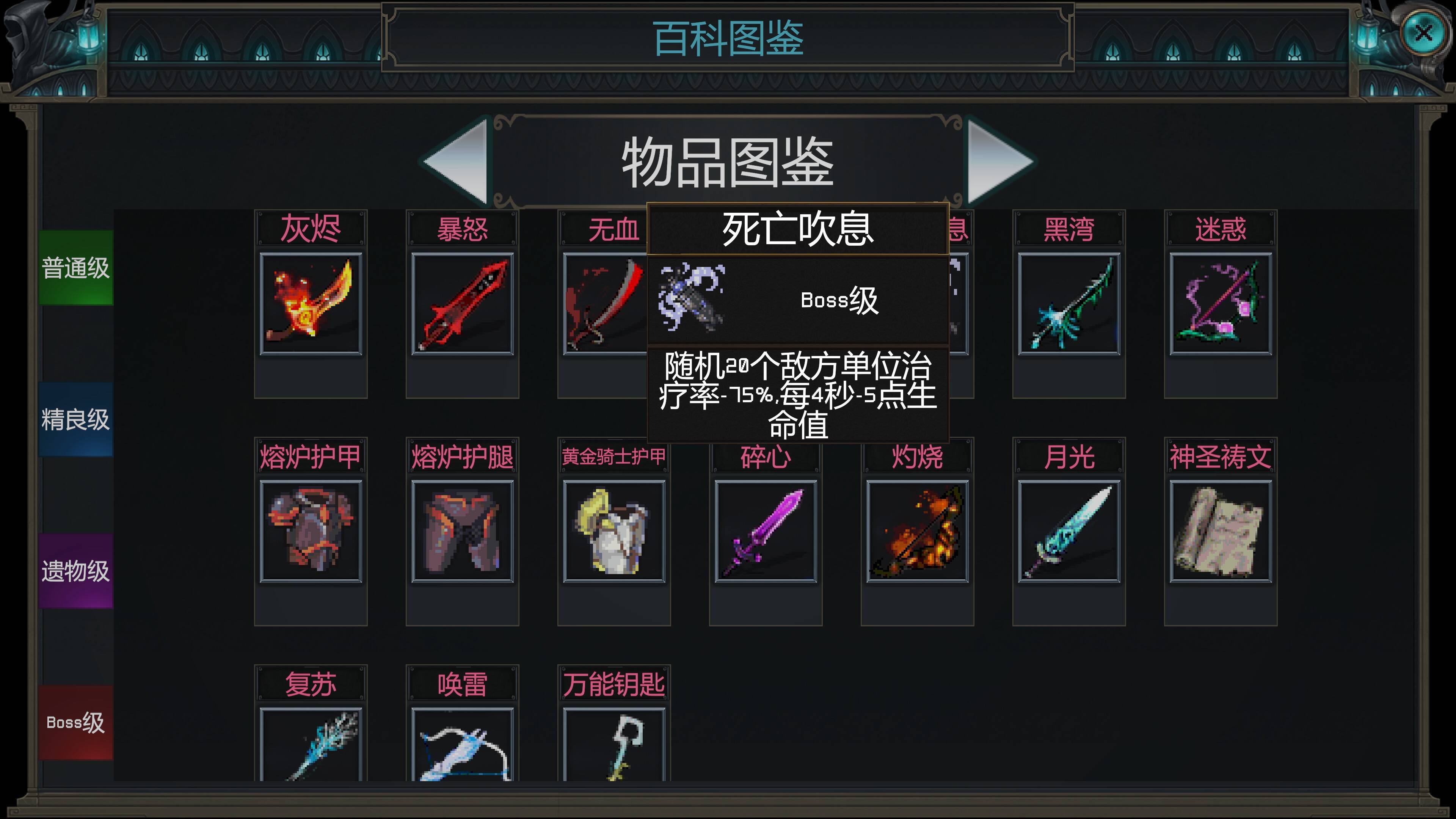Select the 迷惑 purple bow icon
The image size is (1456, 819).
pyautogui.click(x=1220, y=304)
